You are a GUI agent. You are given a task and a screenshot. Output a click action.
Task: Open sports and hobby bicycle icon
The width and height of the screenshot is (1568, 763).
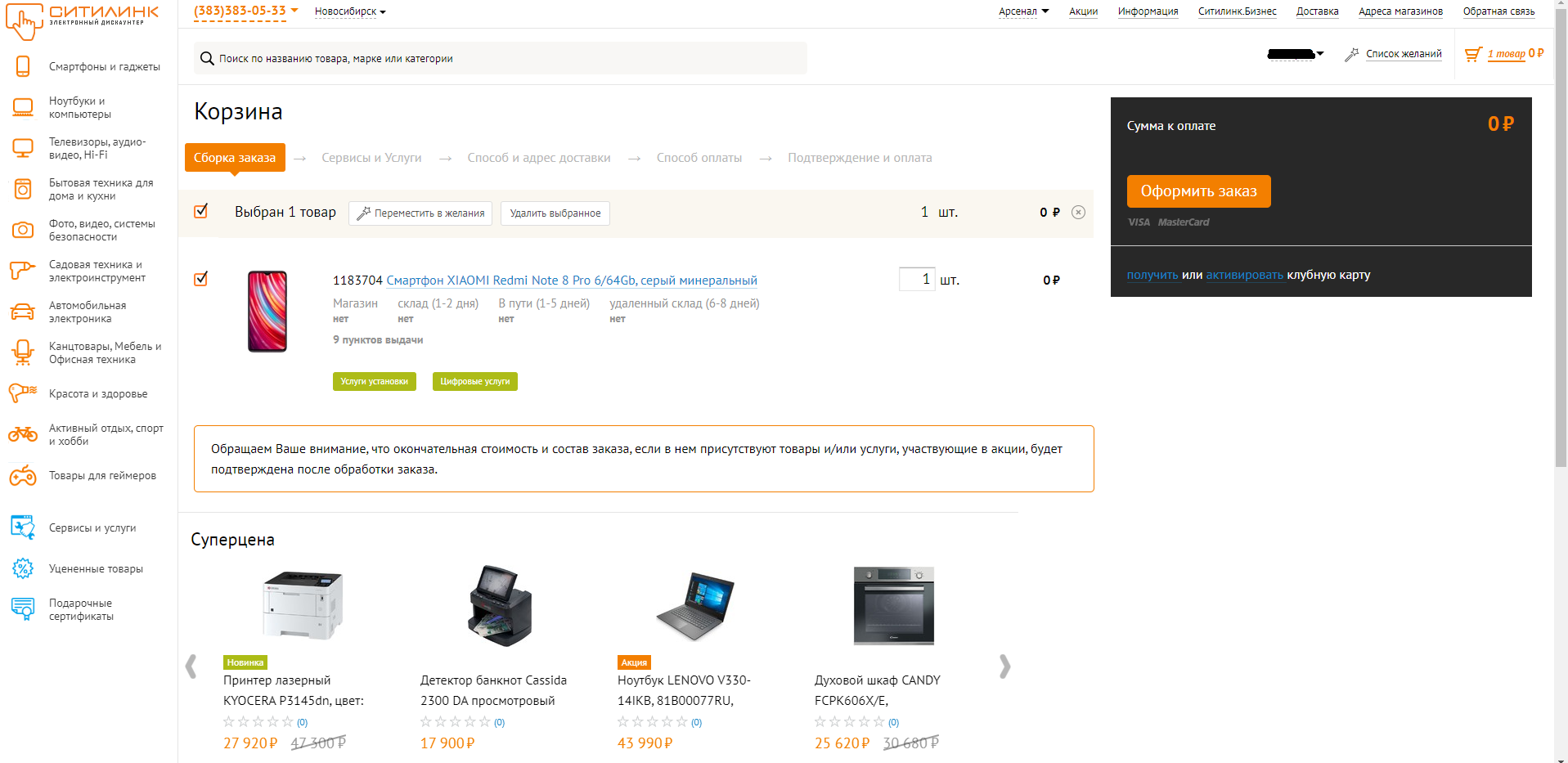click(x=23, y=434)
